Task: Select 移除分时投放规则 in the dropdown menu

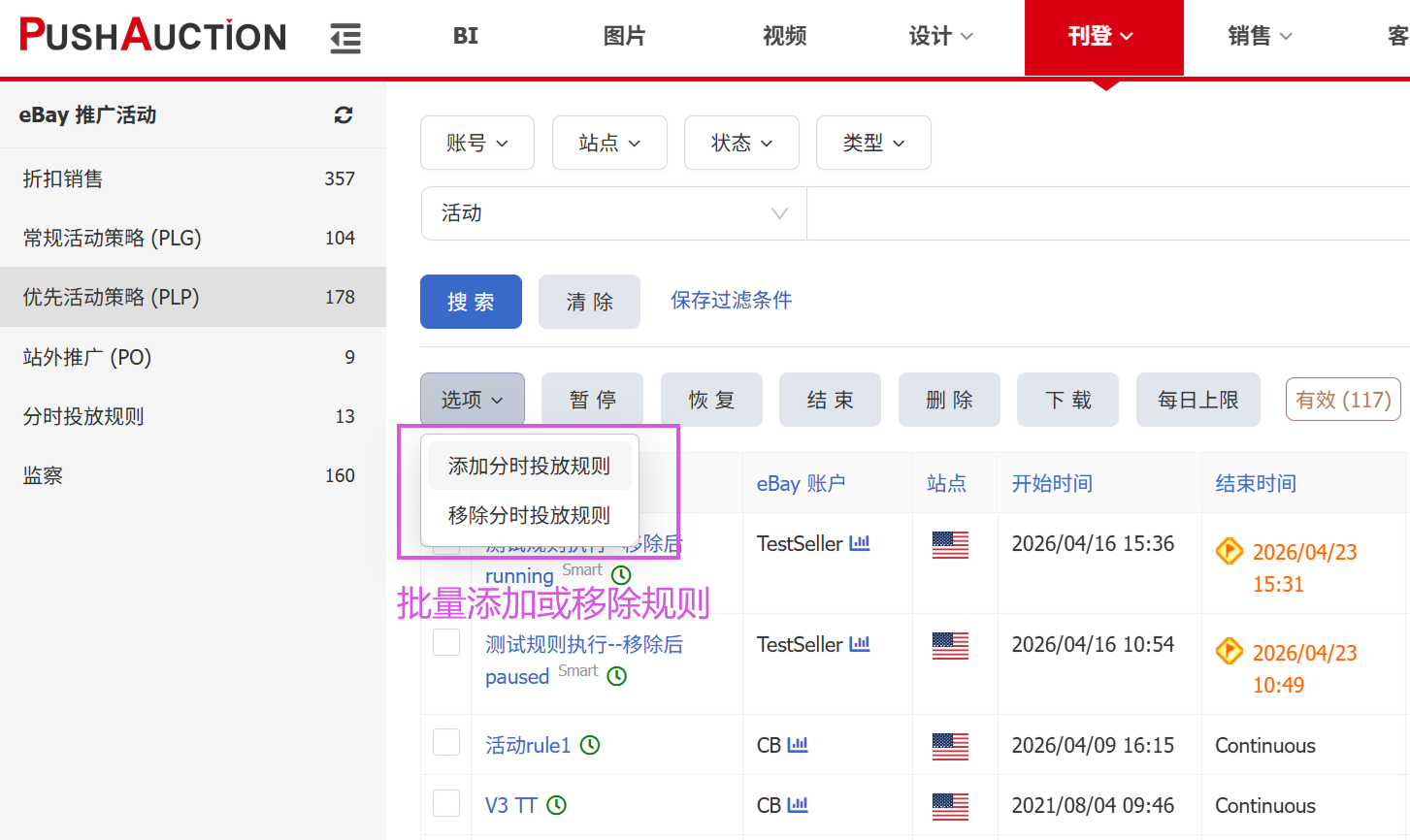Action: point(529,515)
